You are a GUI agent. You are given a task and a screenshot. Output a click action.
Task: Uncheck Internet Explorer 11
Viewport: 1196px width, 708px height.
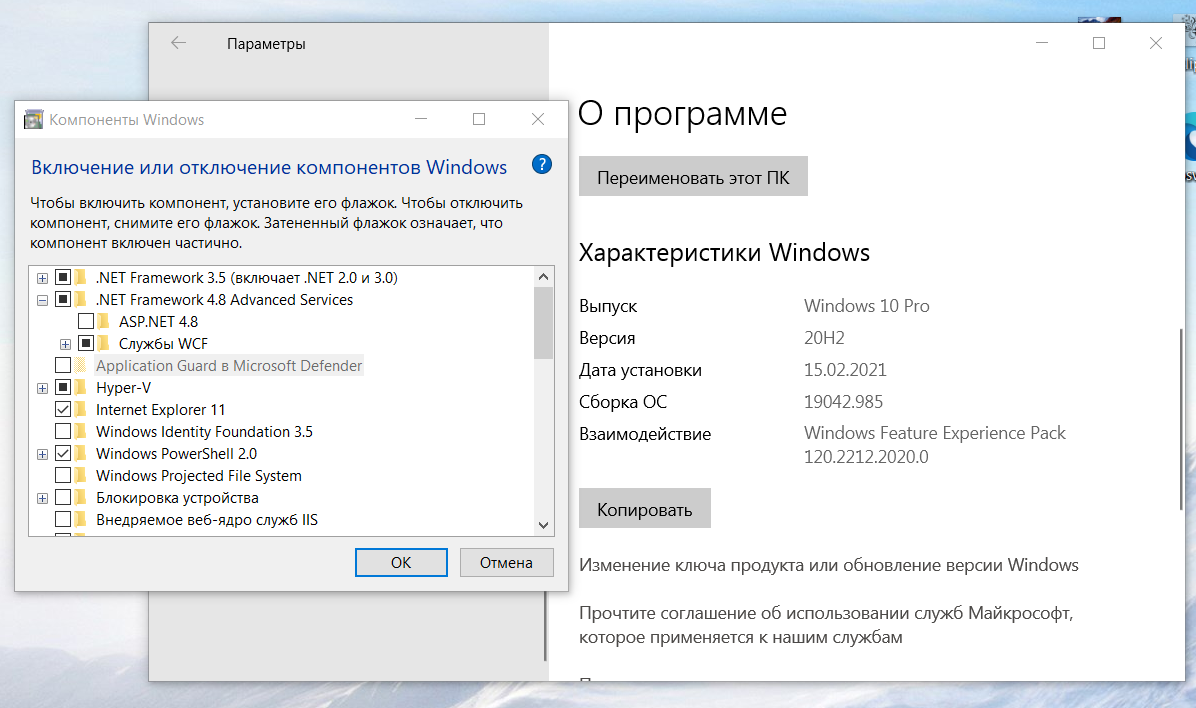coord(63,410)
